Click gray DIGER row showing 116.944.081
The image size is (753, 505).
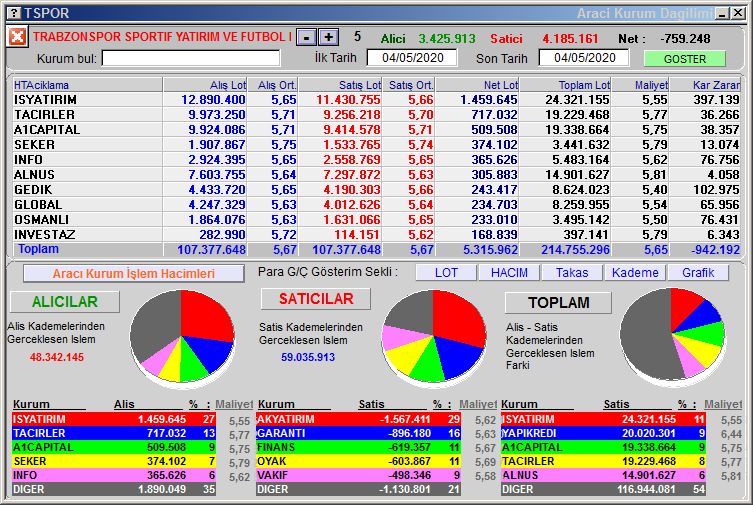(x=604, y=489)
